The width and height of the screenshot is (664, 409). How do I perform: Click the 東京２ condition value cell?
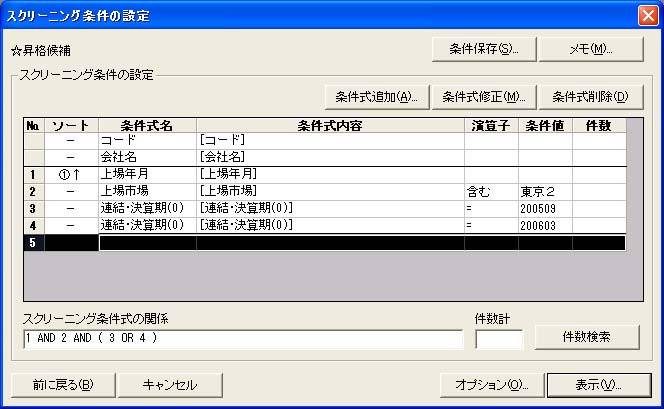pyautogui.click(x=545, y=191)
